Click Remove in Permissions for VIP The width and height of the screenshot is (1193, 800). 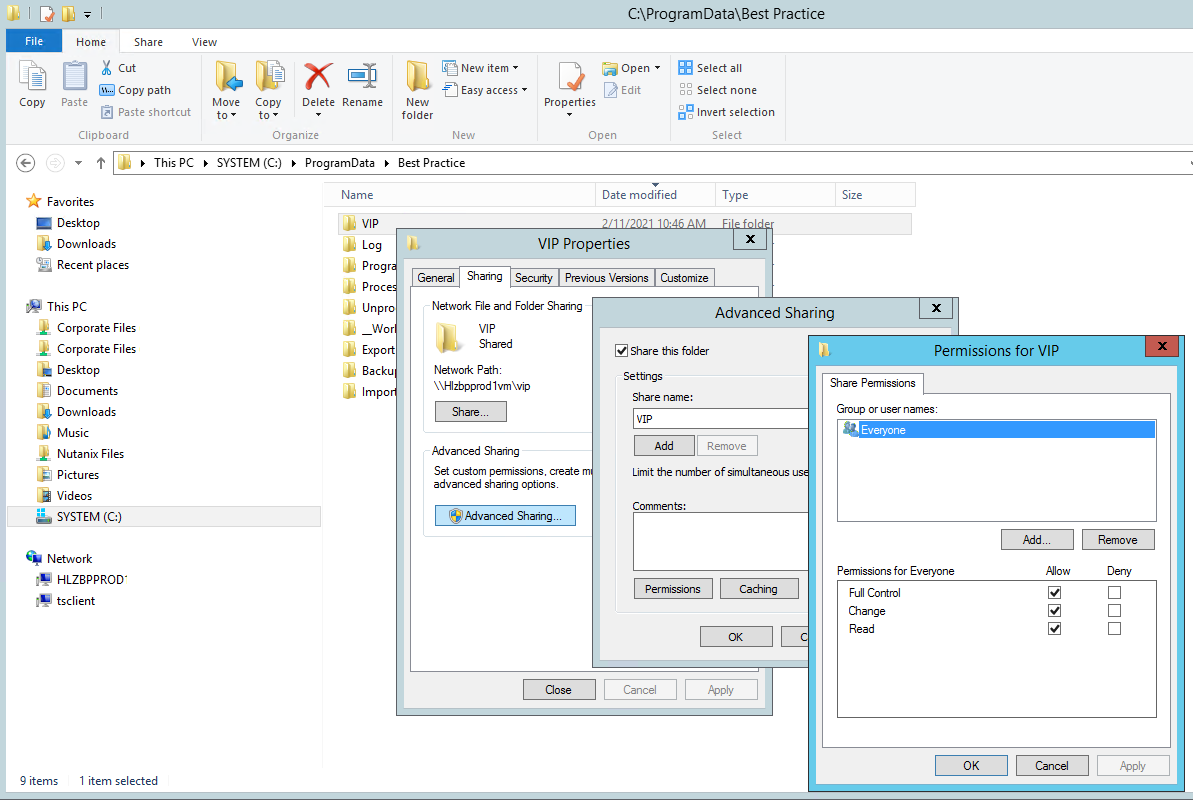click(x=1118, y=540)
